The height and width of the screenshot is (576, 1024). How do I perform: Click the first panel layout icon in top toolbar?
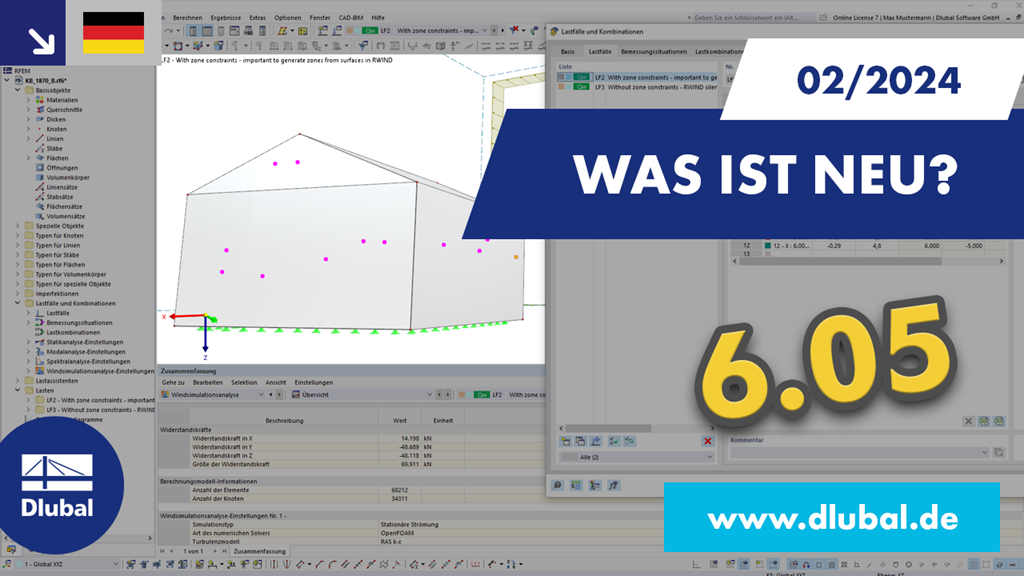[193, 31]
